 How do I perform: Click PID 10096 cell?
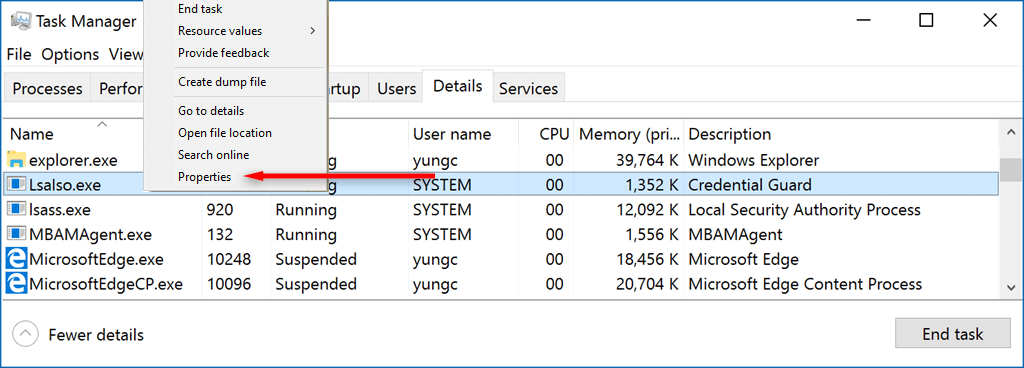tap(229, 284)
